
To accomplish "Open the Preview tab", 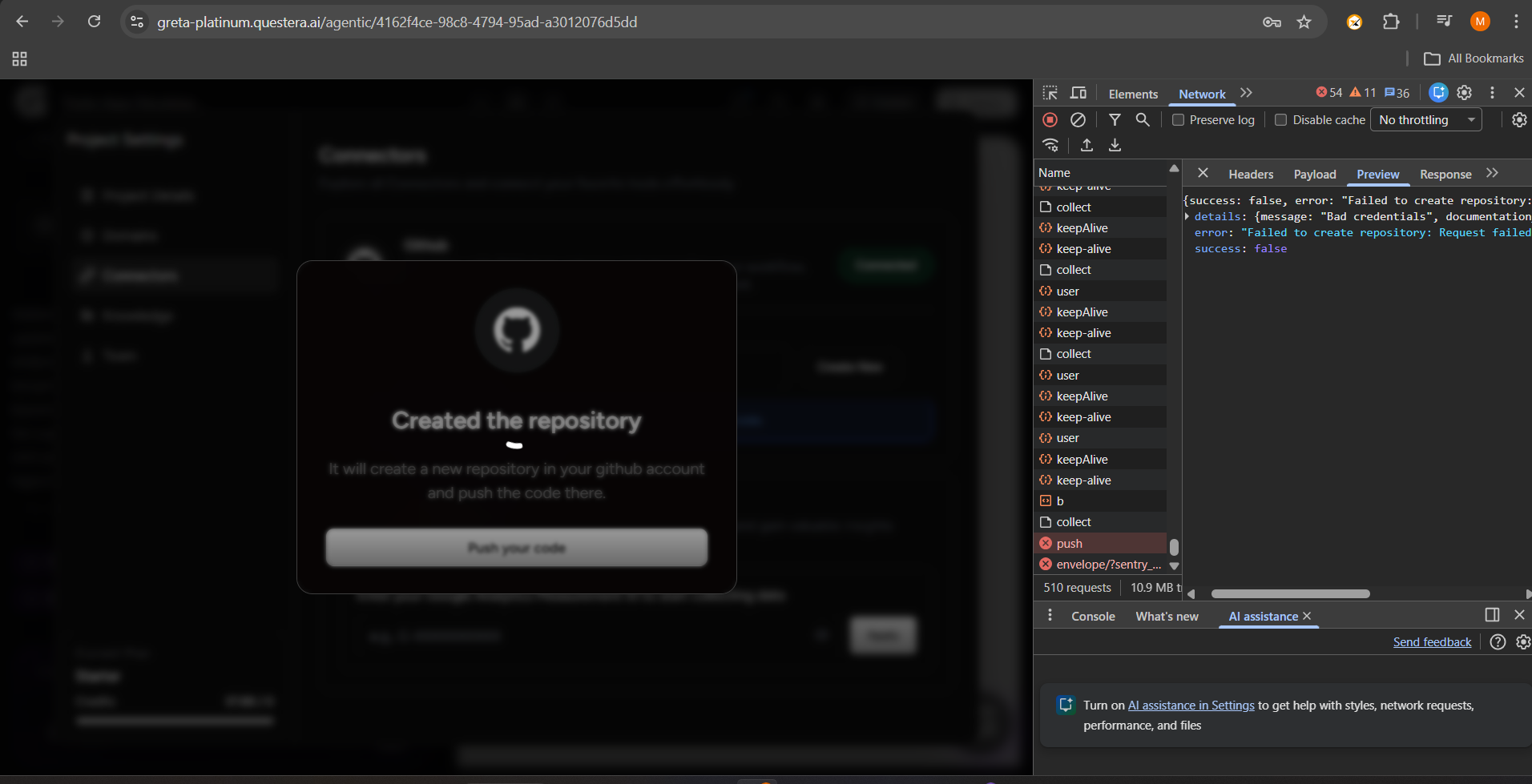I will coord(1378,175).
